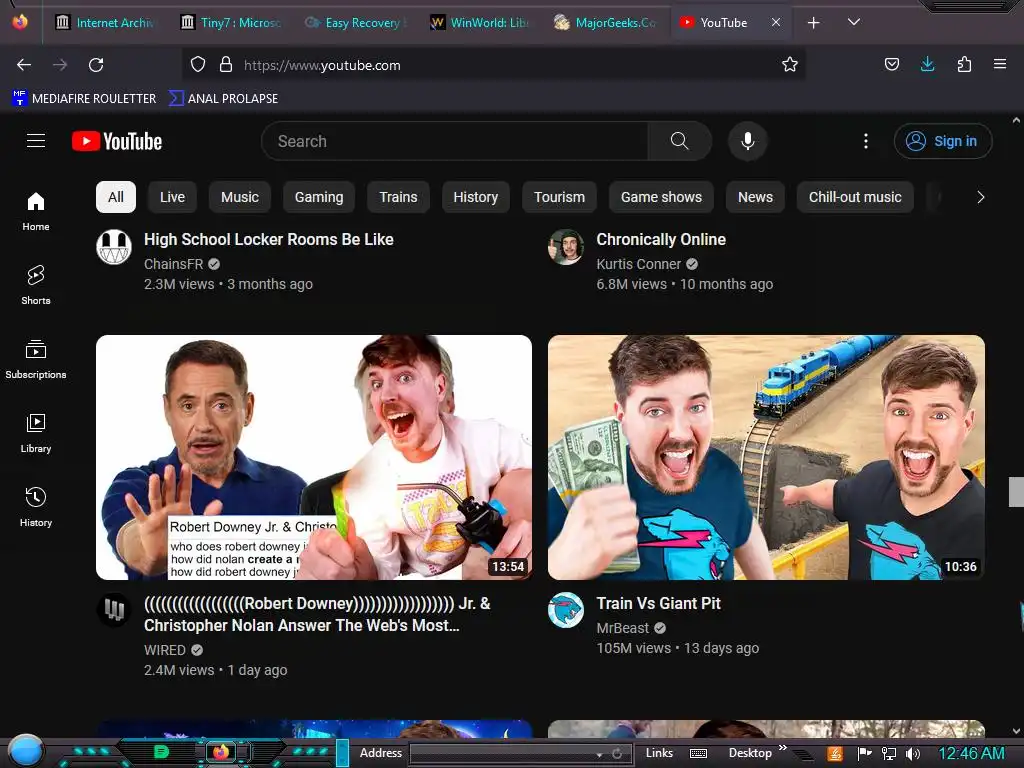This screenshot has width=1024, height=768.
Task: Click the address bar URL
Action: [322, 65]
